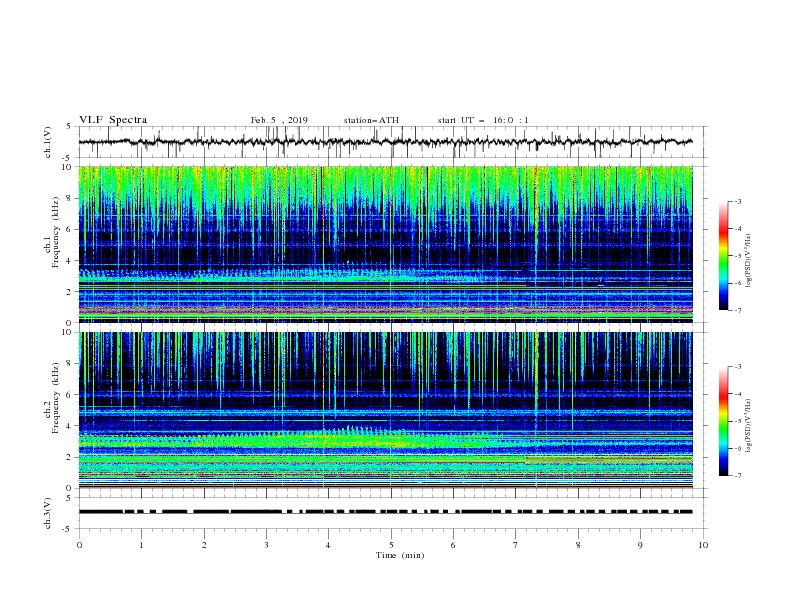Click the "-7" tick on ch.2 colorbar

coord(737,475)
